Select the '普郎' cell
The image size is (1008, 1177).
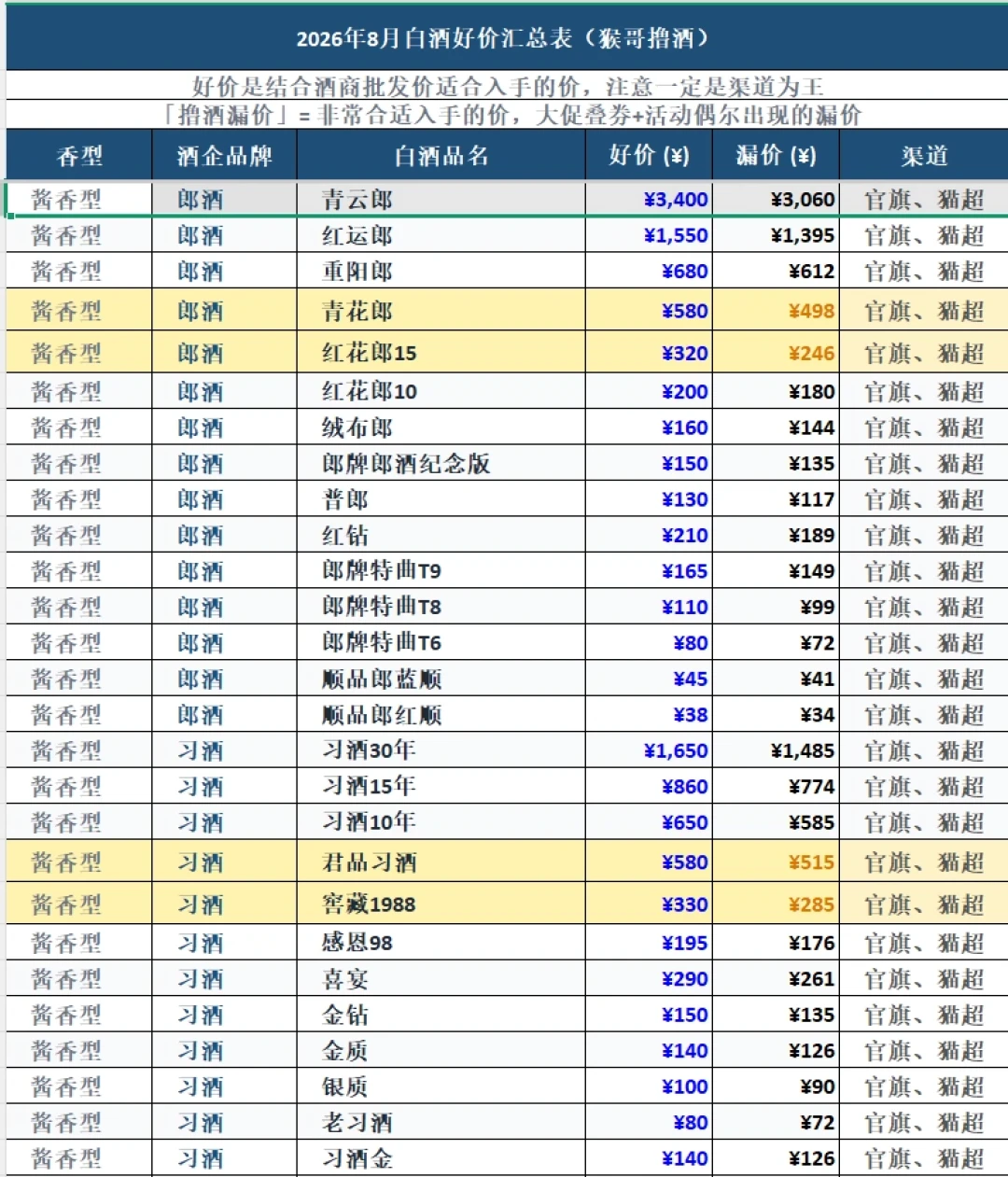441,499
